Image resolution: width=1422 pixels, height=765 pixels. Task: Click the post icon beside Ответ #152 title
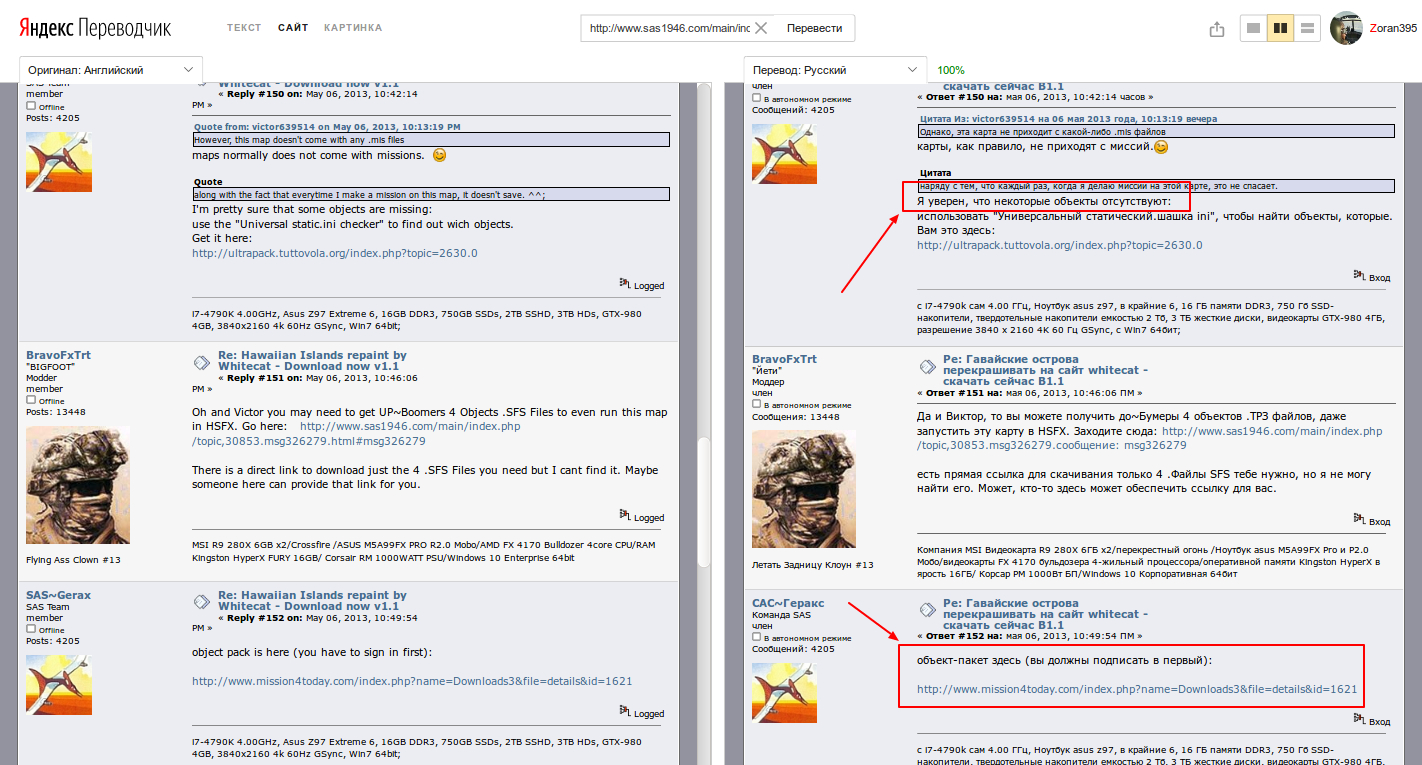pos(926,609)
